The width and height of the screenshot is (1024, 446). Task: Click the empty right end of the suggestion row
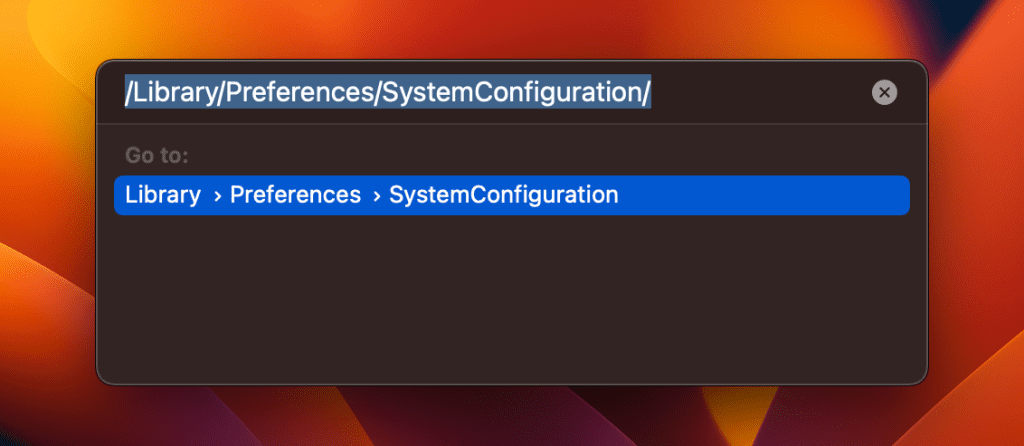(x=800, y=195)
